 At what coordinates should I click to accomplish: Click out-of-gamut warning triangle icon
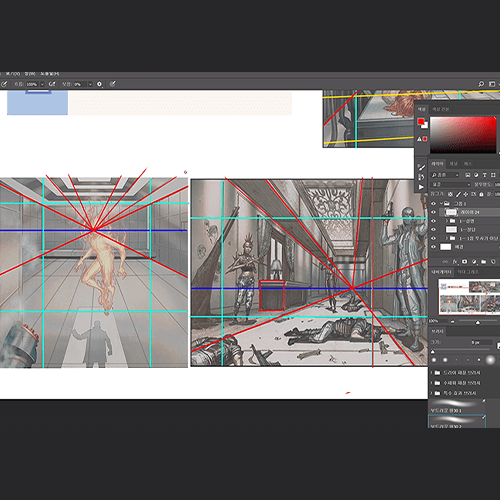[x=419, y=139]
